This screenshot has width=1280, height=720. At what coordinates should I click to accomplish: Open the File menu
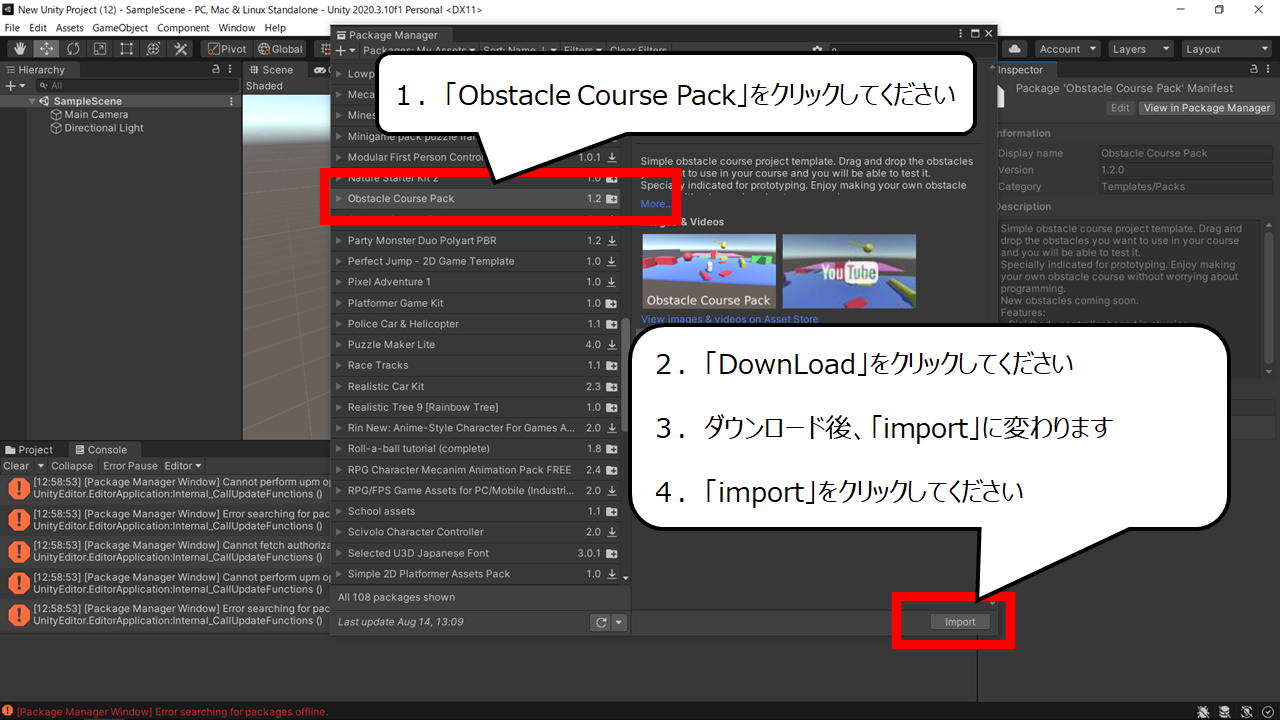(12, 28)
